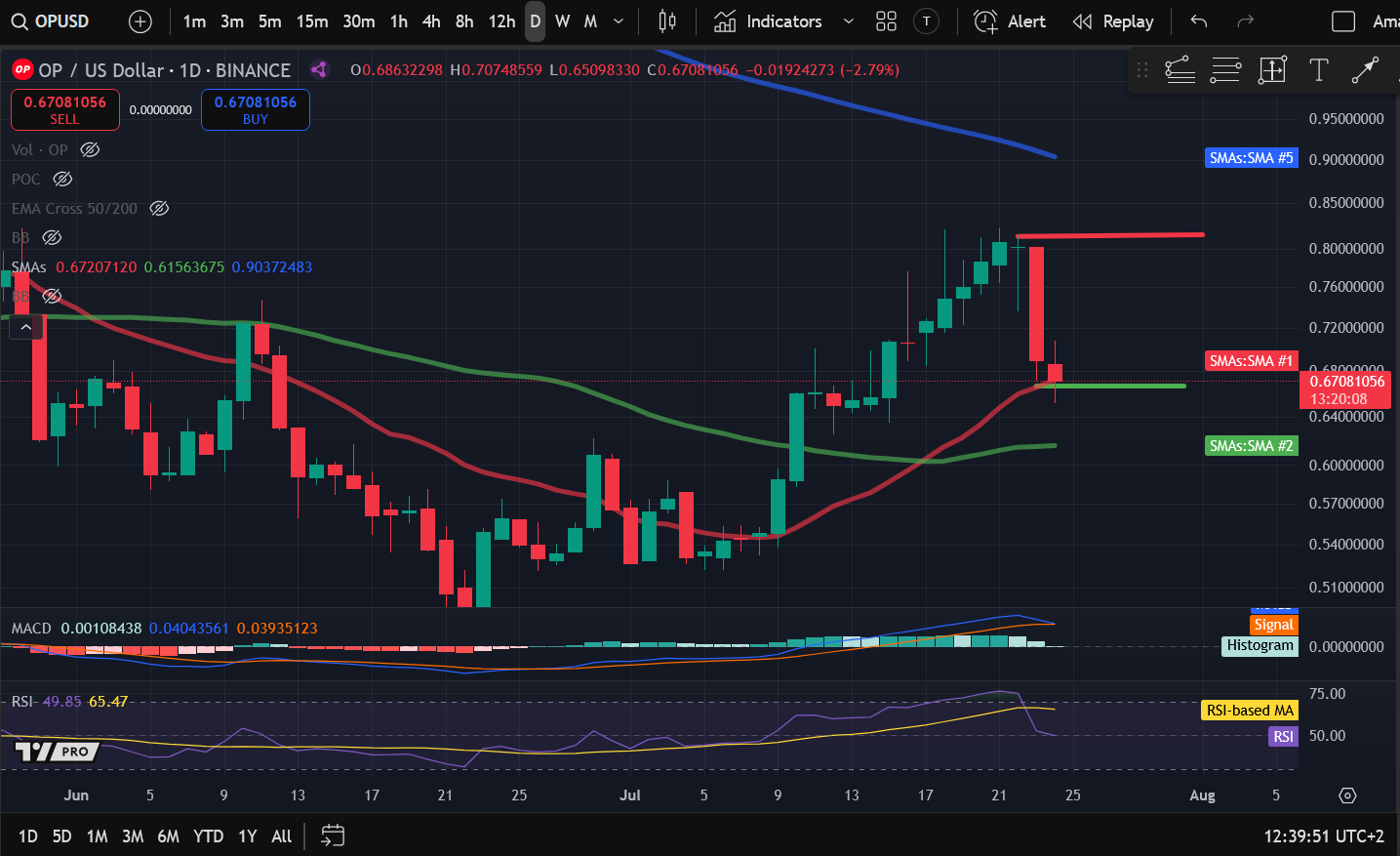Open the Indicators dialog
This screenshot has height=856, width=1400.
pos(769,21)
